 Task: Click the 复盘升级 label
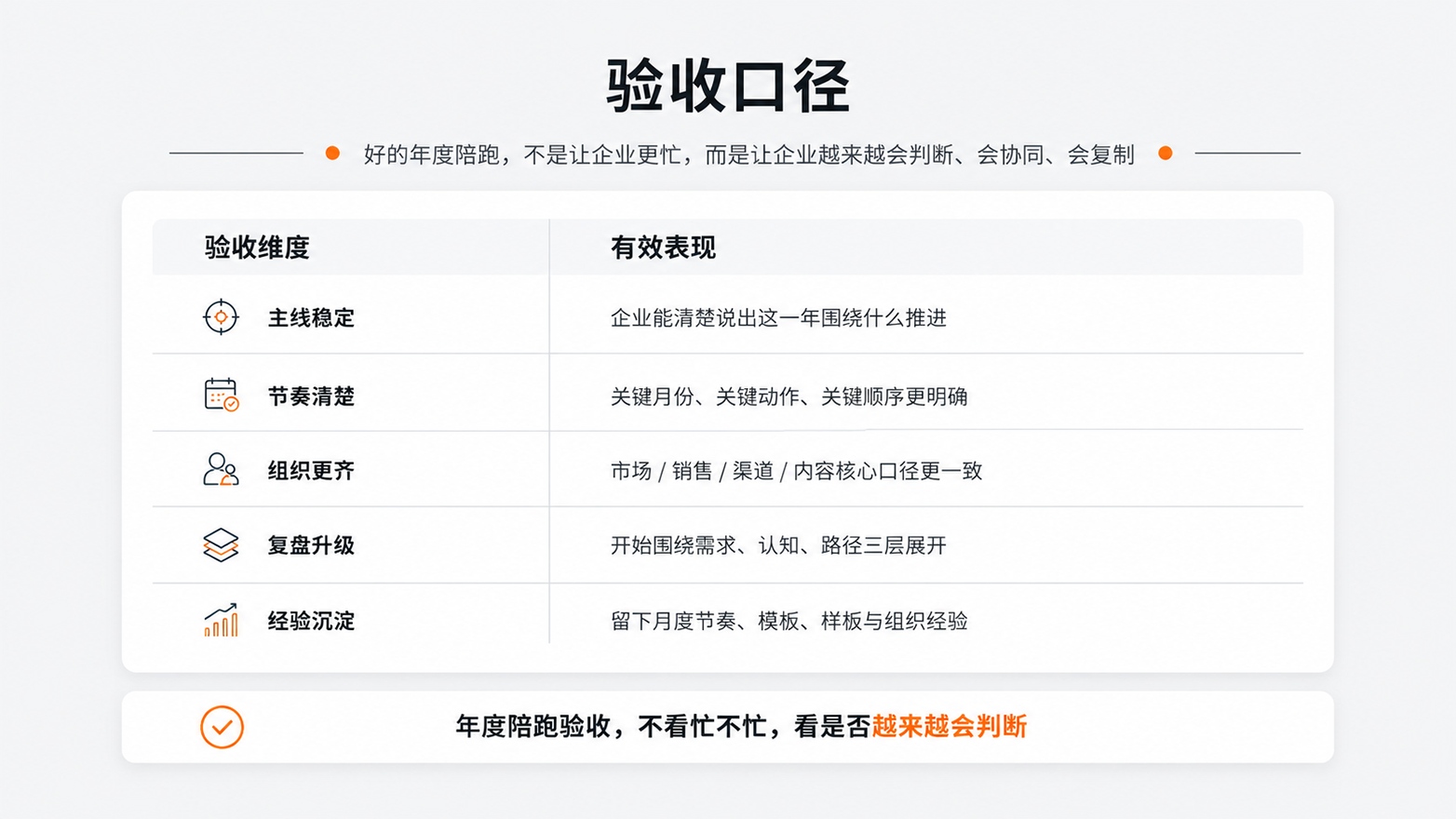point(311,545)
